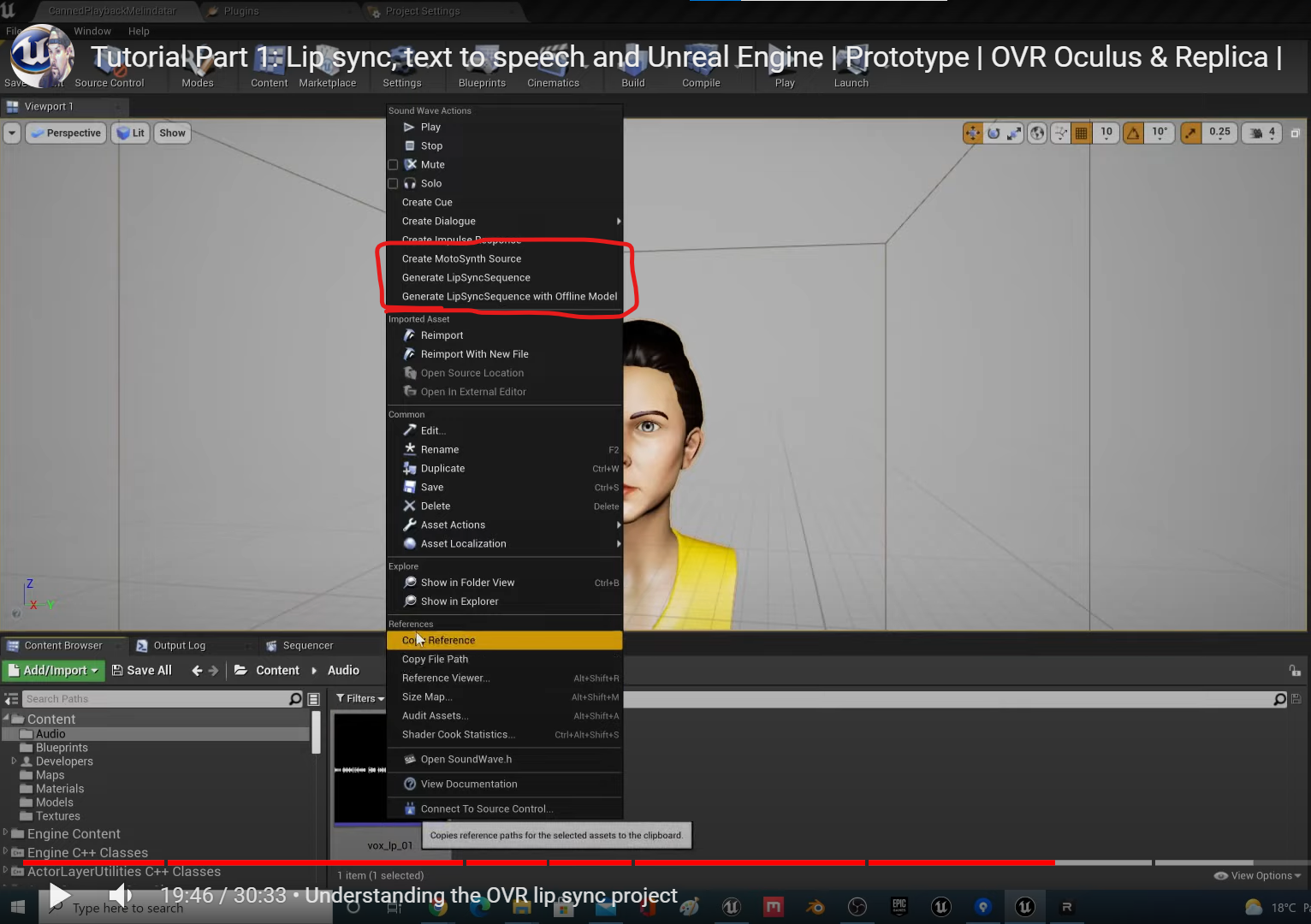Viewport: 1311px width, 924px height.
Task: Select Create Cue menu entry
Action: click(x=505, y=202)
